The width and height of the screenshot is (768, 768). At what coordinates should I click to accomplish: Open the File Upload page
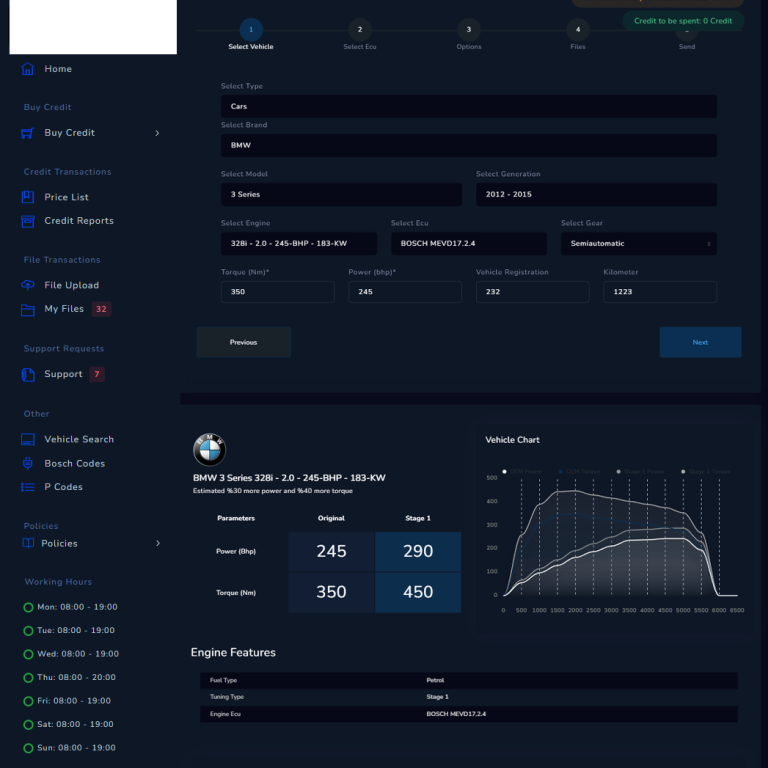click(x=72, y=286)
